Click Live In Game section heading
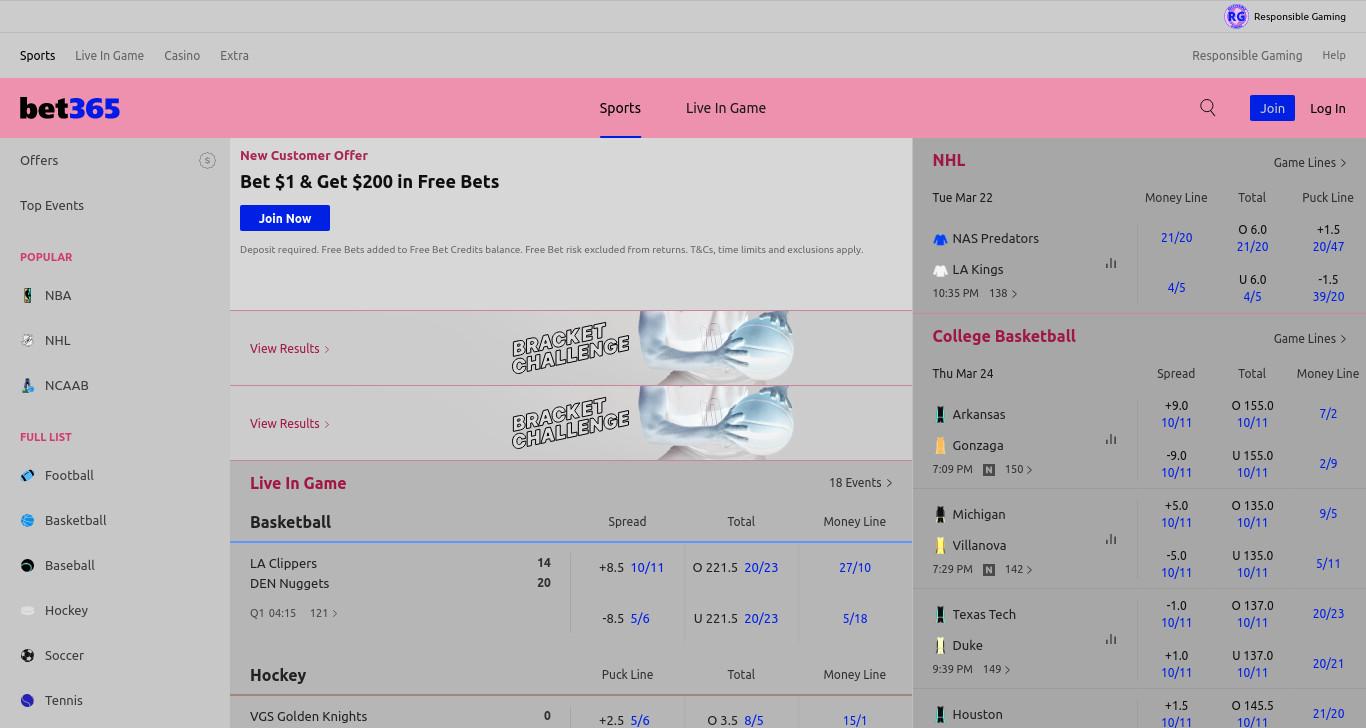This screenshot has width=1366, height=728. 298,483
